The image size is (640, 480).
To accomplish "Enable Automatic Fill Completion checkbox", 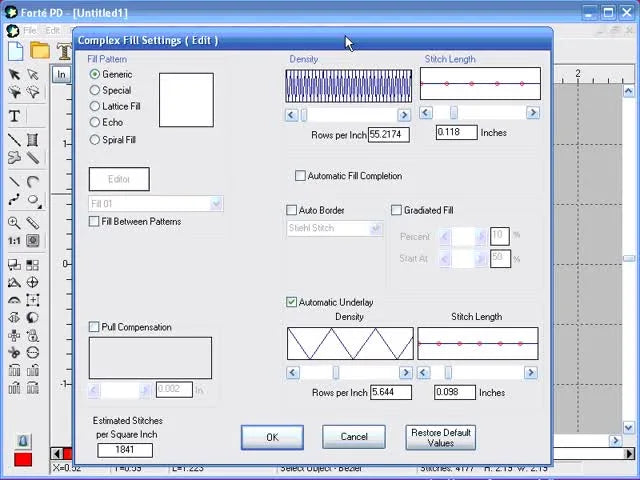I will pyautogui.click(x=300, y=176).
